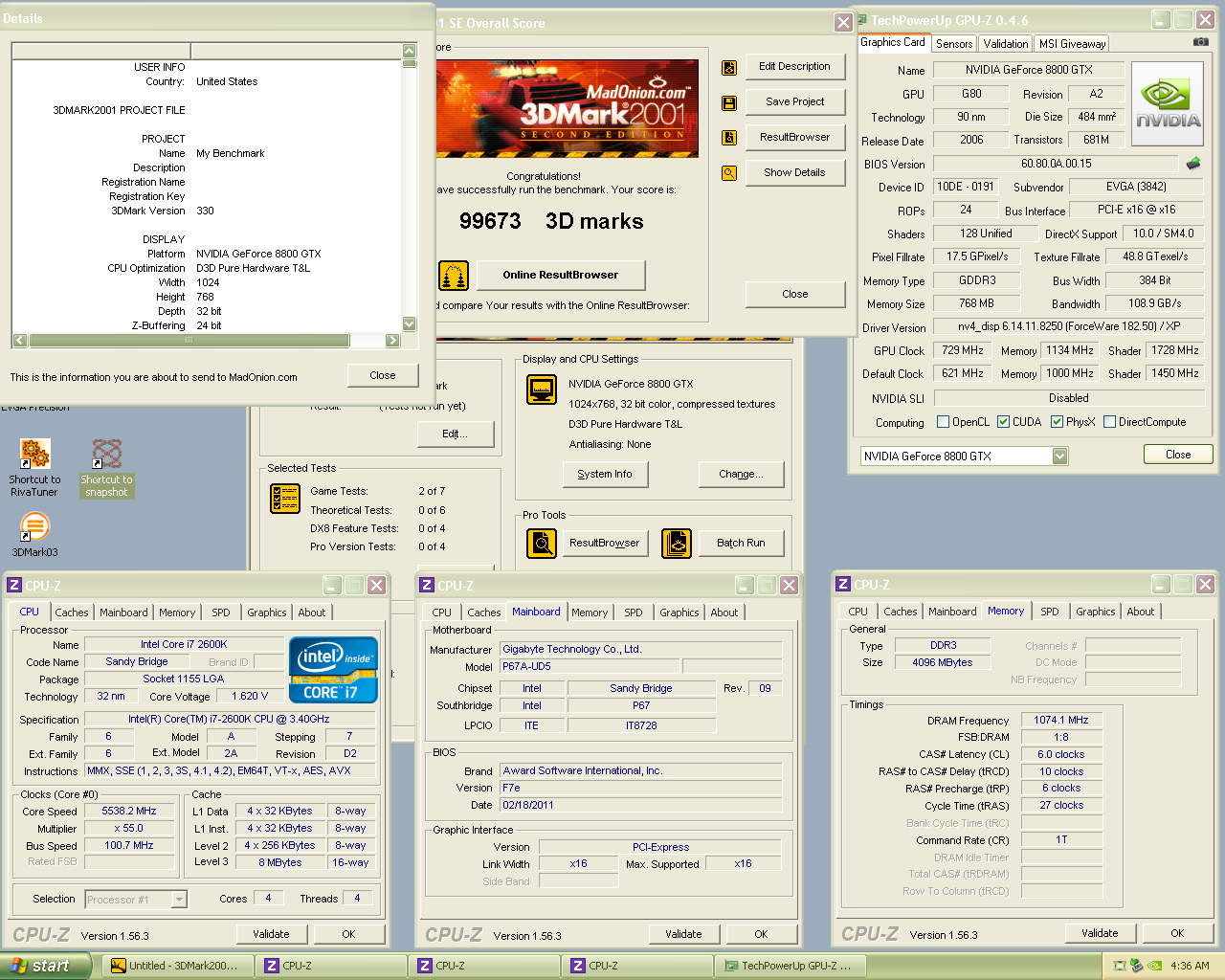Open the Caches tab in CPU-Z CPU window
Screen dimensions: 1225x980
72,612
